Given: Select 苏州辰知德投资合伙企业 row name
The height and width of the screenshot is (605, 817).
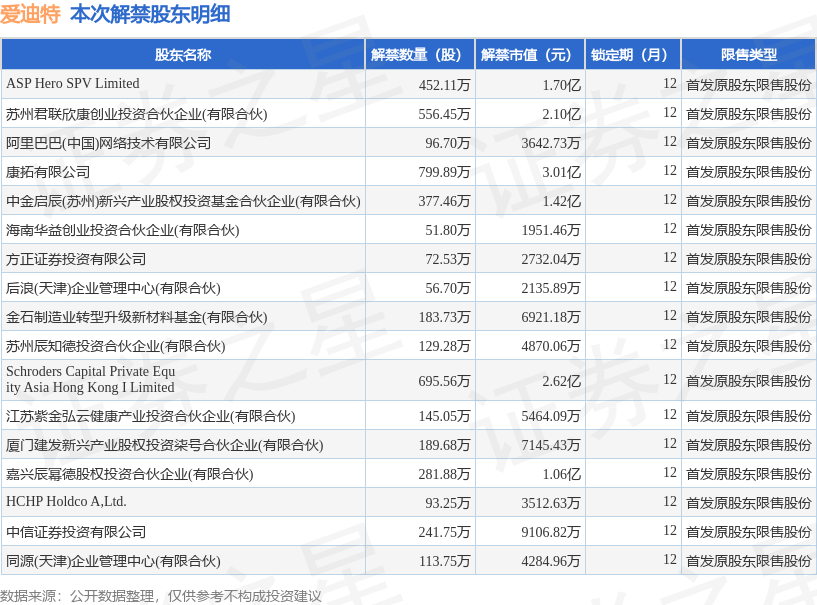Looking at the screenshot, I should click(x=116, y=346).
